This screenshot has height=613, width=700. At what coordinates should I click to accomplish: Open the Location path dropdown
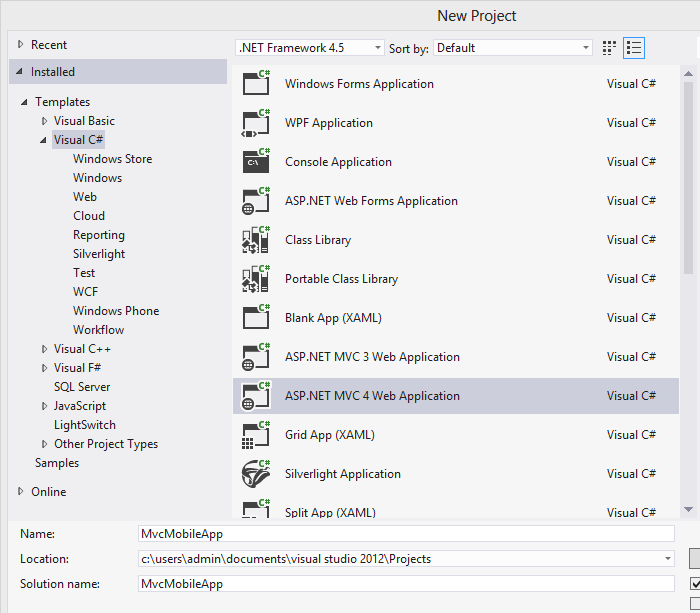[668, 559]
